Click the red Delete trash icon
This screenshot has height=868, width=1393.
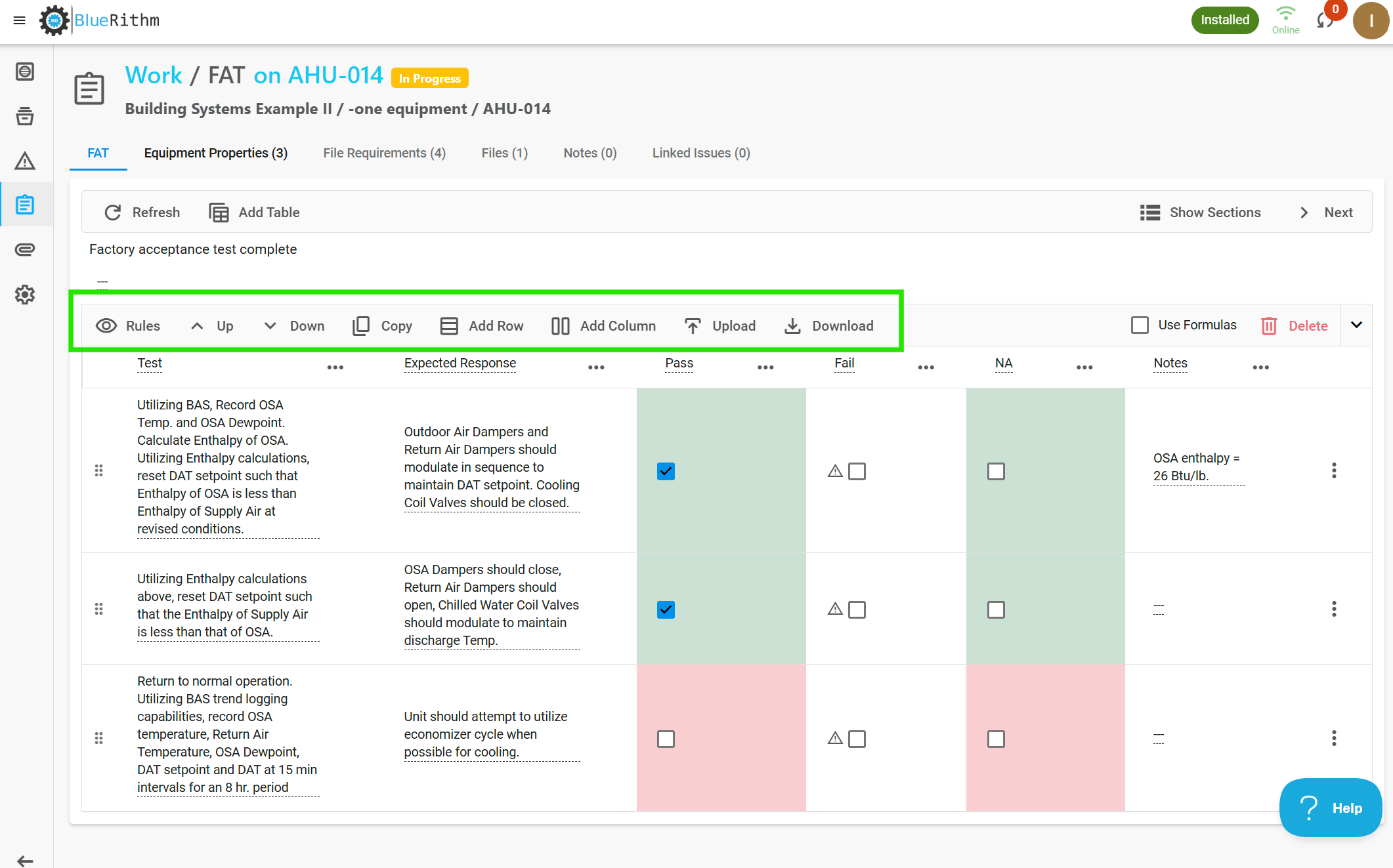[1269, 326]
